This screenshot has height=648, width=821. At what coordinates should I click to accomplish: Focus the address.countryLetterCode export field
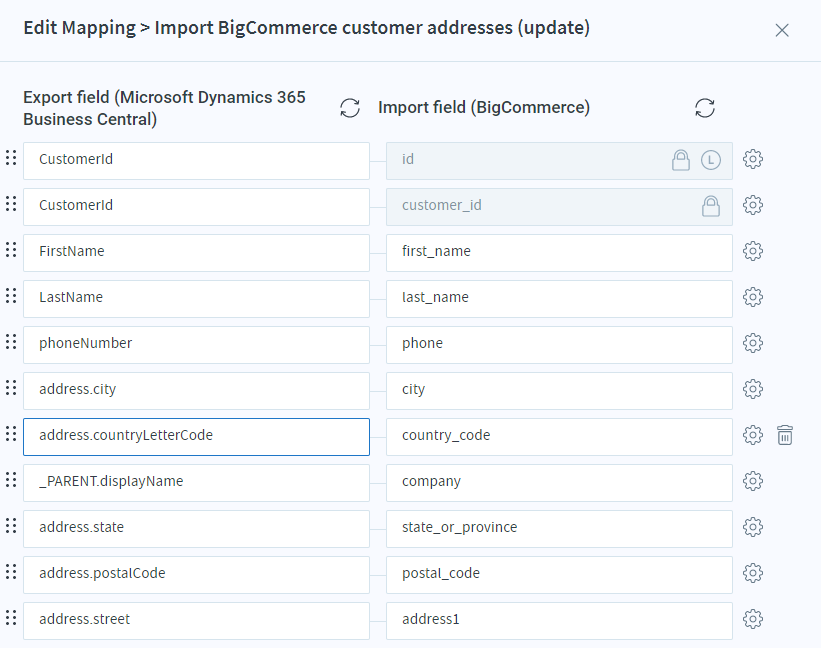[x=196, y=437]
